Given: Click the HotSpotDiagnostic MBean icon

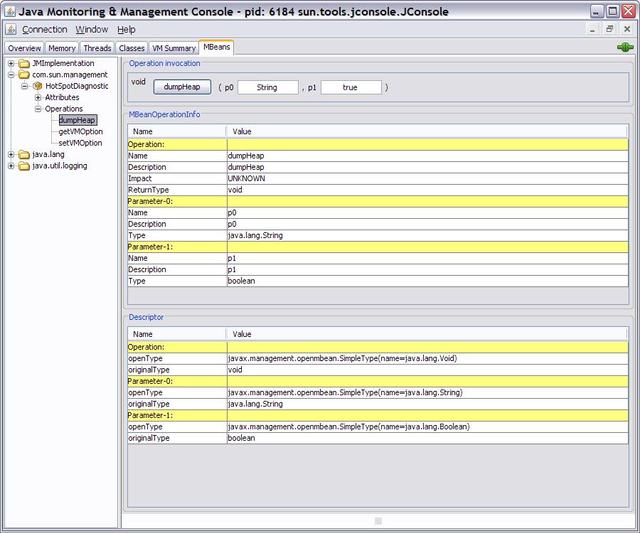Looking at the screenshot, I should [x=38, y=87].
